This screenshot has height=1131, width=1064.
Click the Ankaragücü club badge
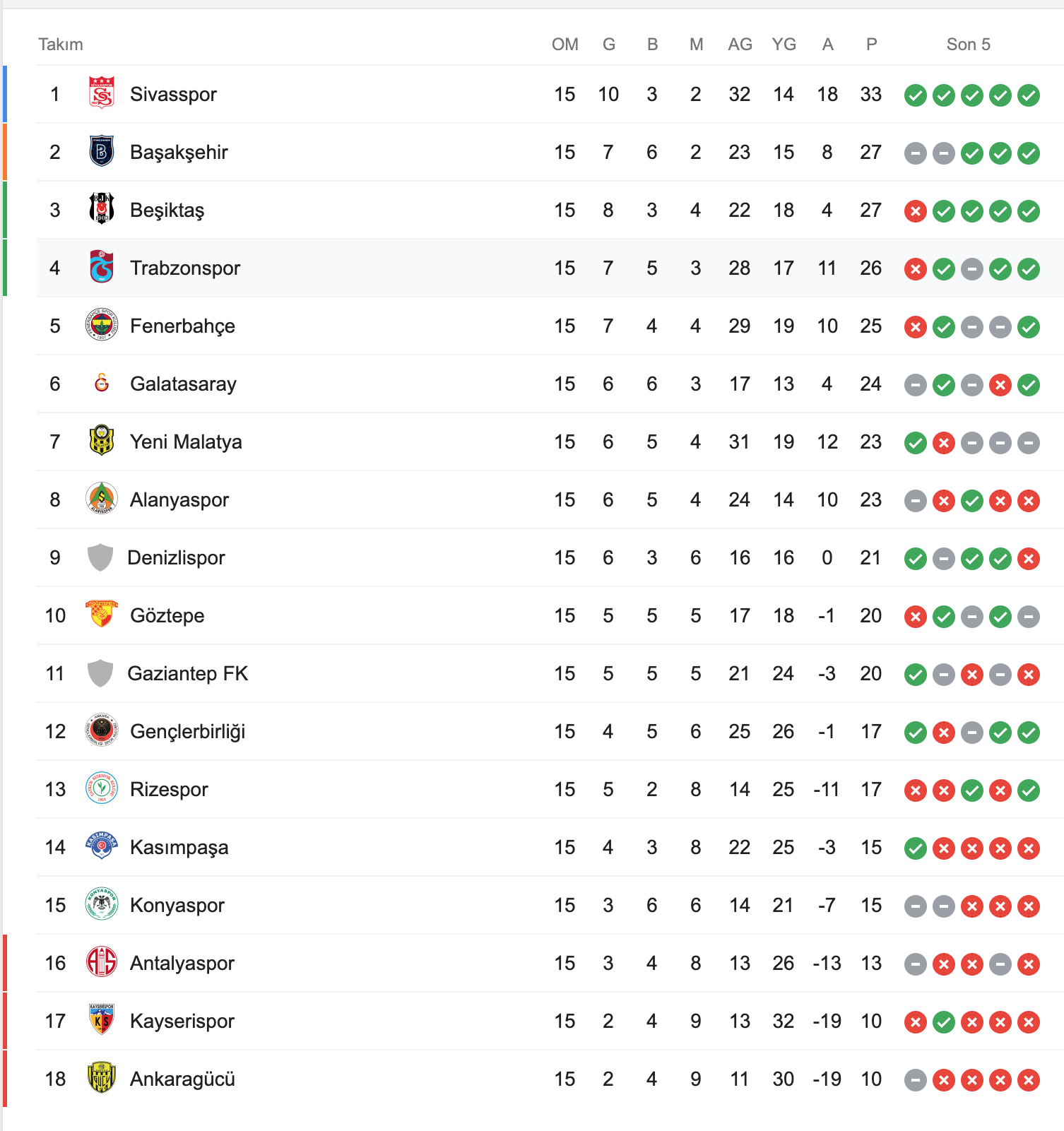pyautogui.click(x=102, y=1079)
